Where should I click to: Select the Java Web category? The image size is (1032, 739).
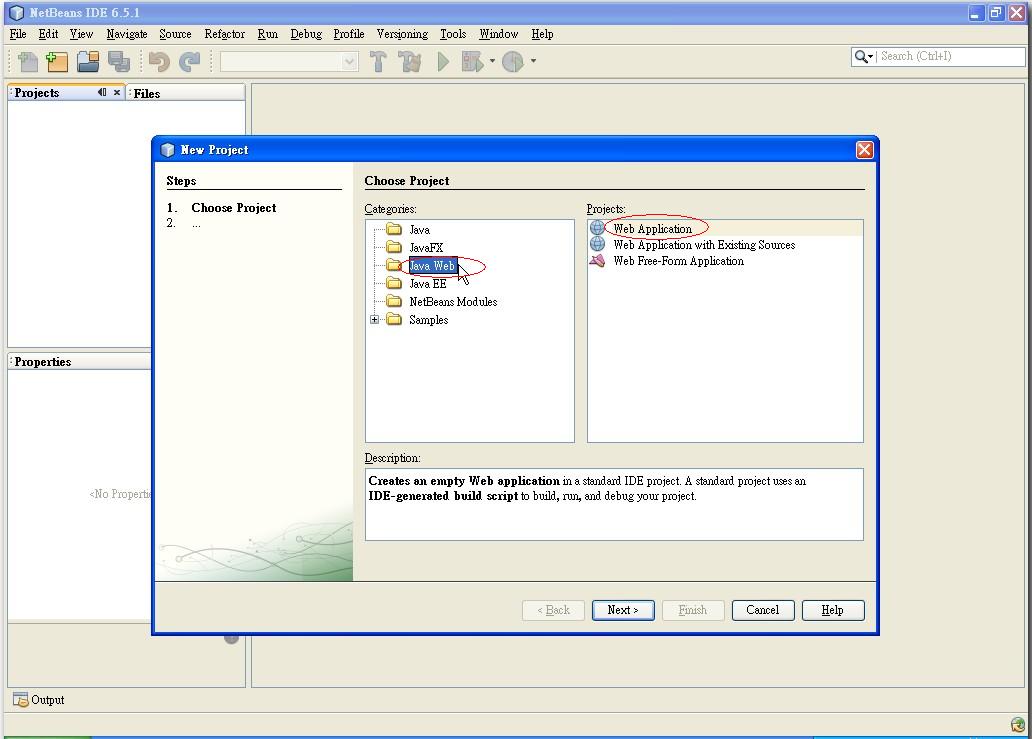(x=432, y=266)
